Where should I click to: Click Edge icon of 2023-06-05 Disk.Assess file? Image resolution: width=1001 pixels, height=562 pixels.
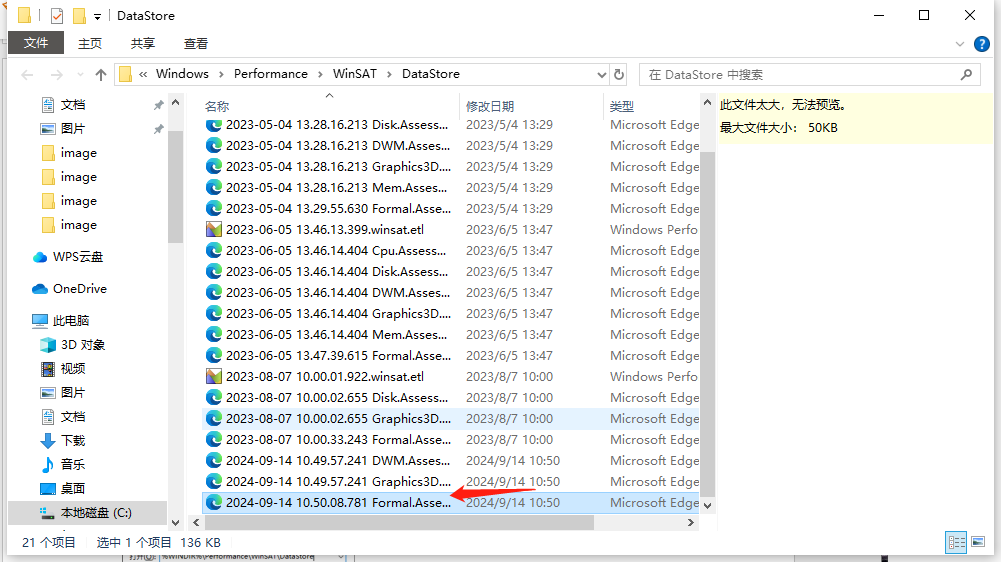click(214, 271)
